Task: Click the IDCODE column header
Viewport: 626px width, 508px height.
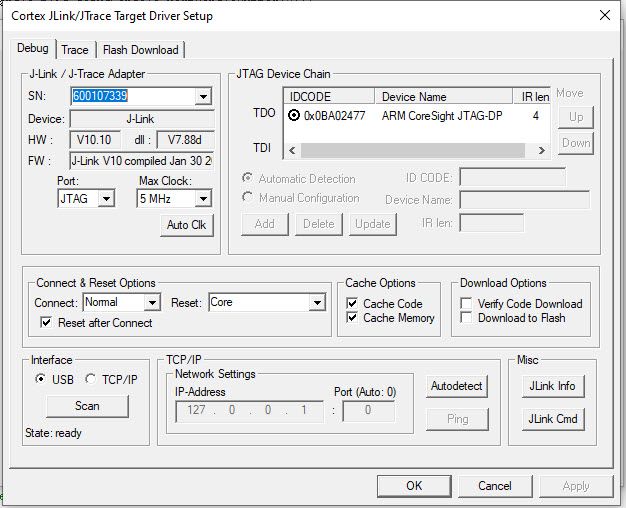Action: (329, 96)
